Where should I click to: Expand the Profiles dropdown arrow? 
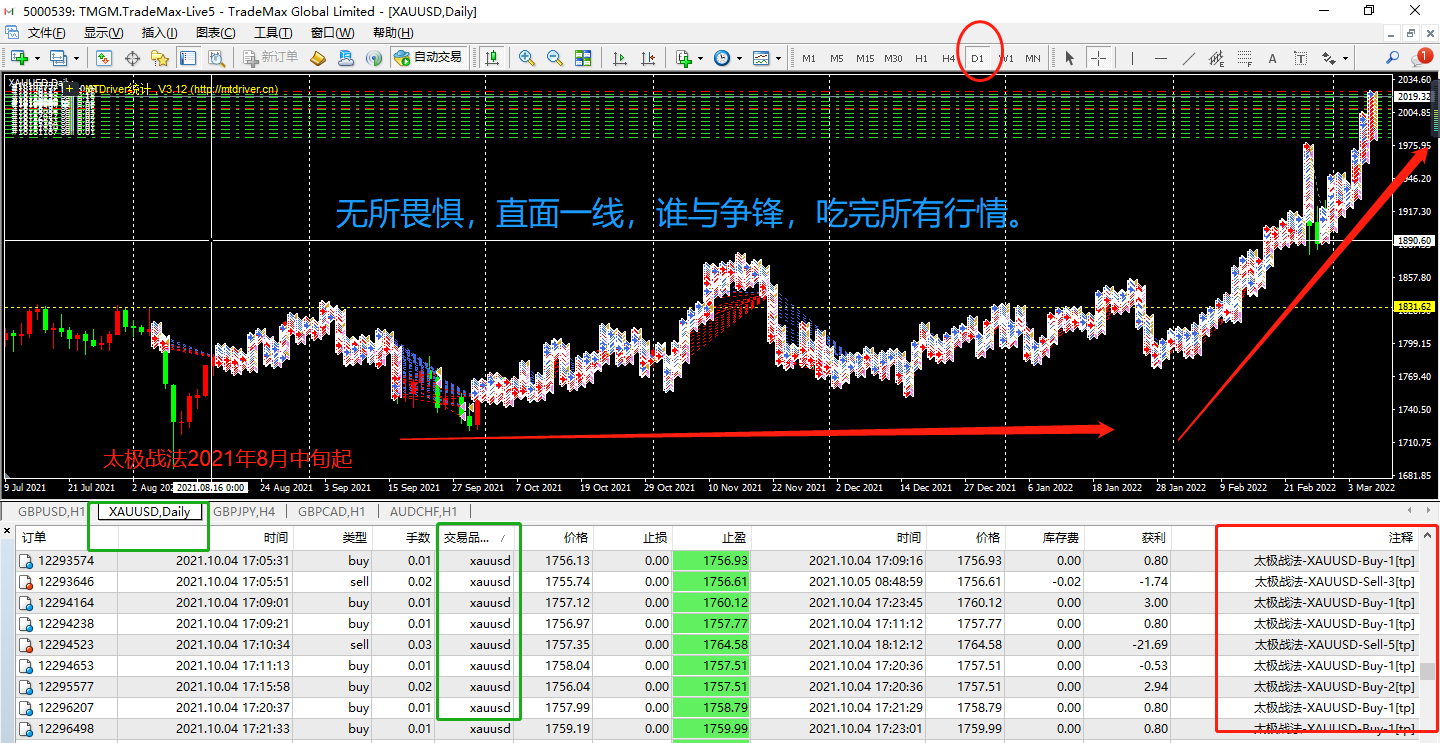(x=75, y=58)
